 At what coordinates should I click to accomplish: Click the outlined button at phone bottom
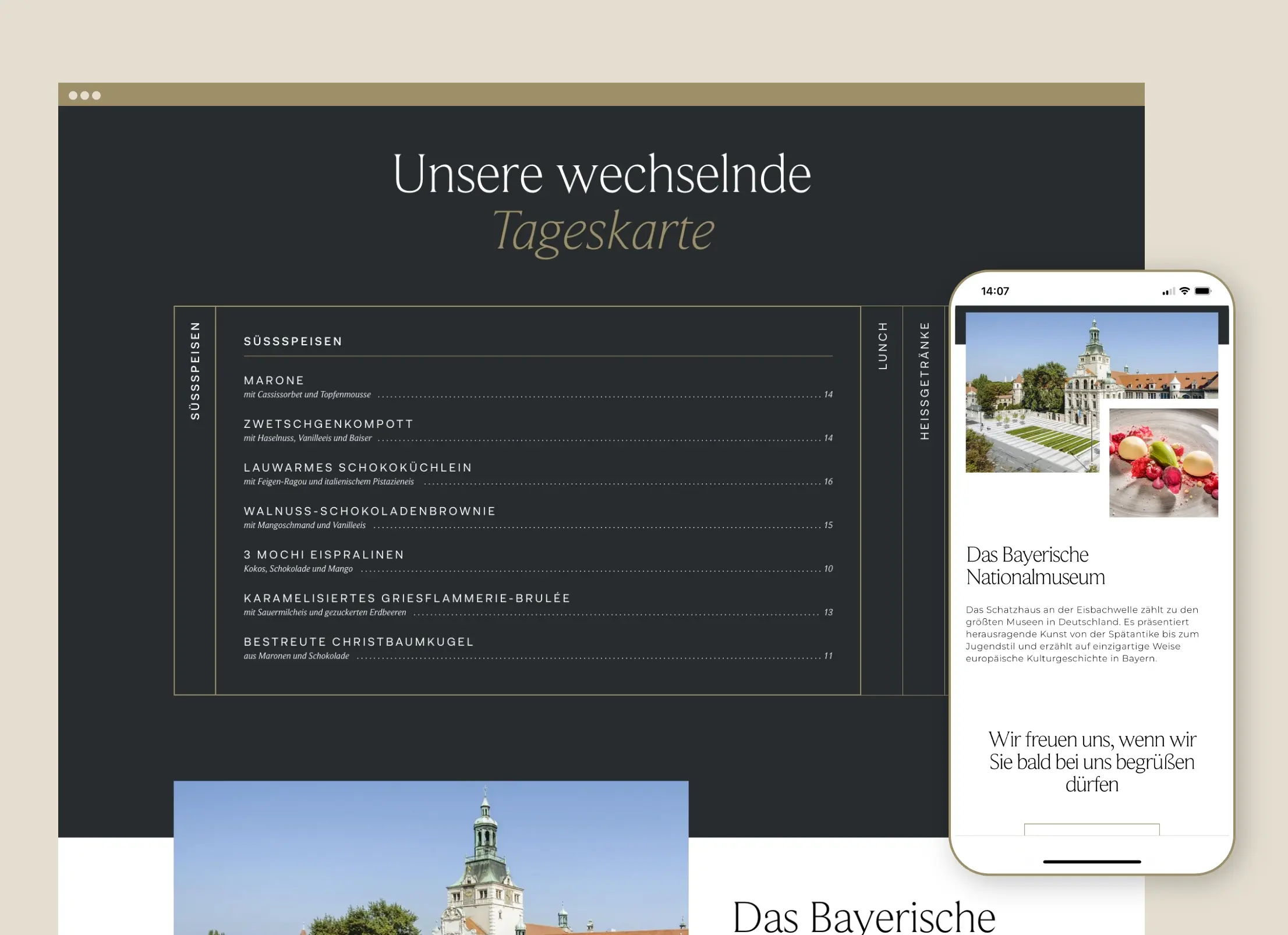pos(1092,830)
